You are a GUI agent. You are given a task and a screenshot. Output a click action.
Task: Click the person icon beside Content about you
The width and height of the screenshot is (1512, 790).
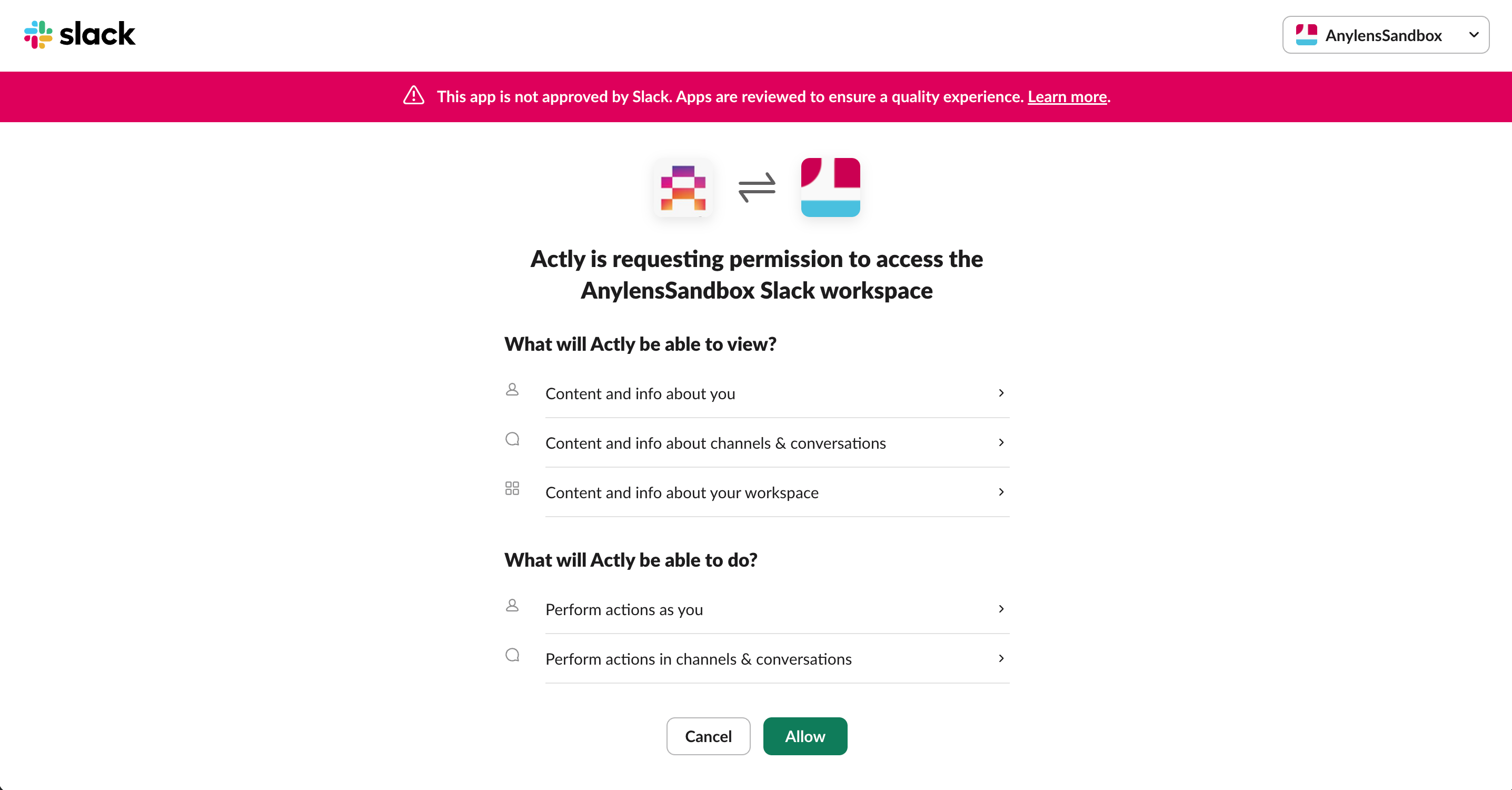pyautogui.click(x=512, y=389)
